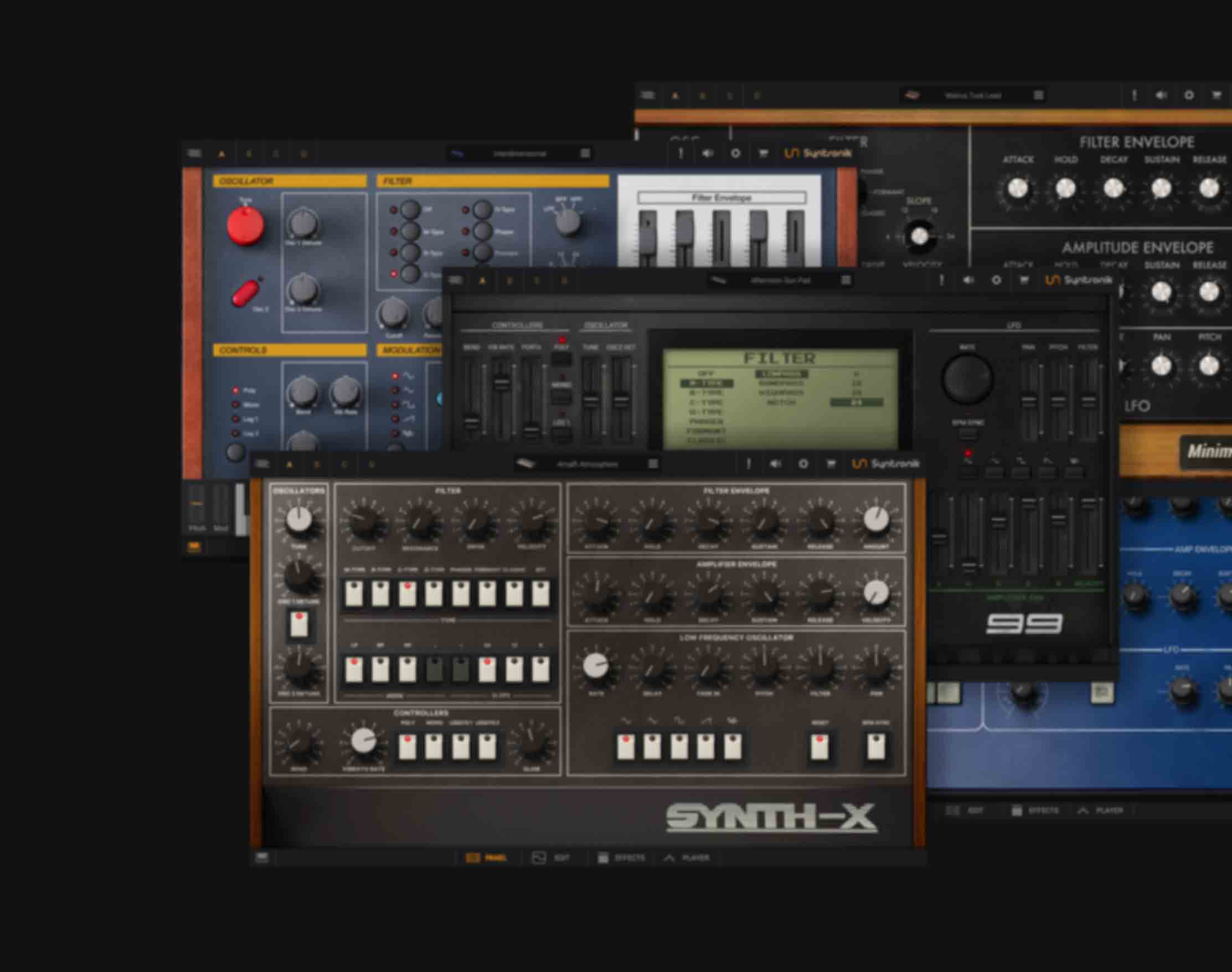The height and width of the screenshot is (972, 1232).
Task: Click large Rate knob in 99 window LFO
Action: click(x=967, y=379)
